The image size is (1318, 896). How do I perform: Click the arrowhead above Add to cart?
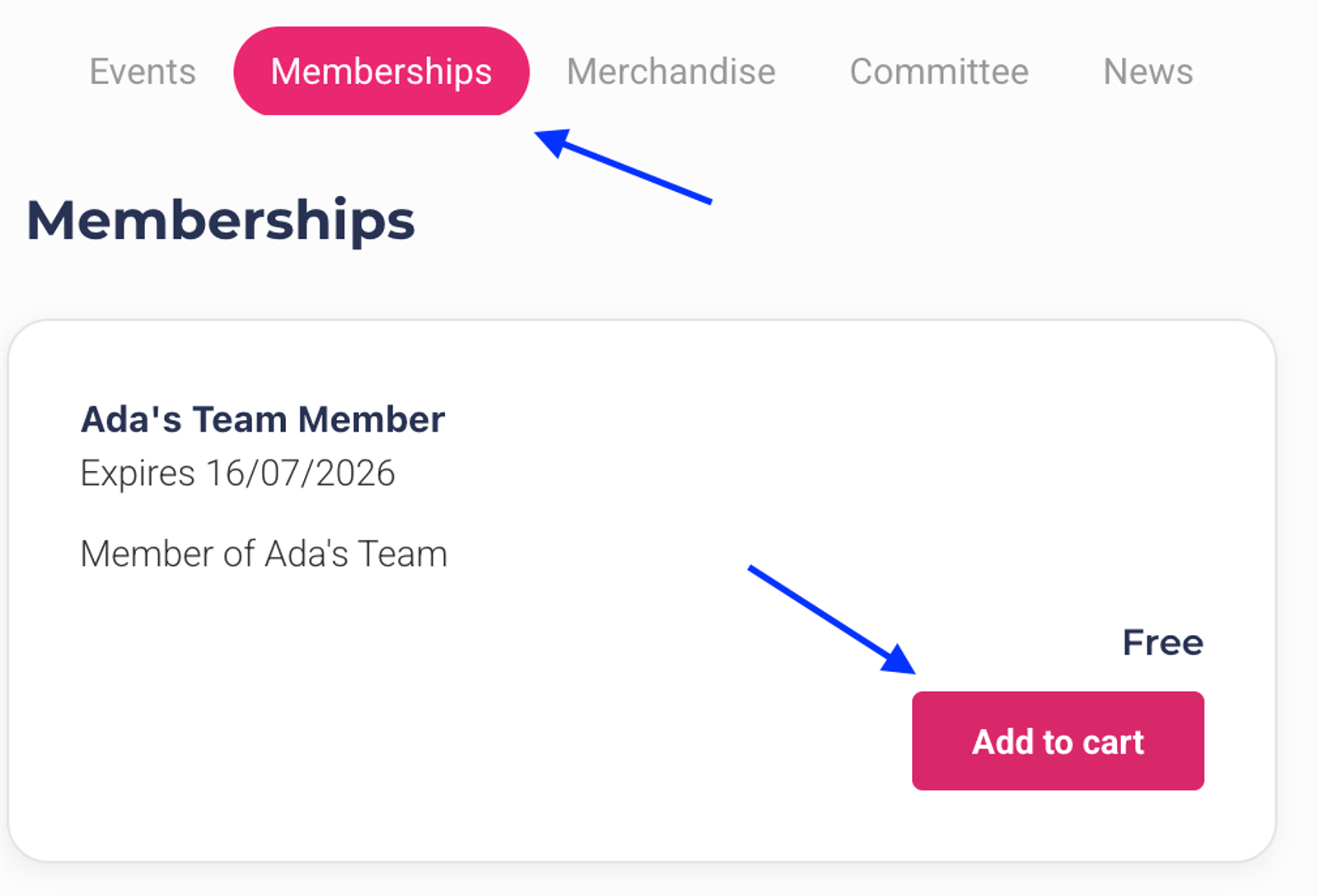(900, 660)
